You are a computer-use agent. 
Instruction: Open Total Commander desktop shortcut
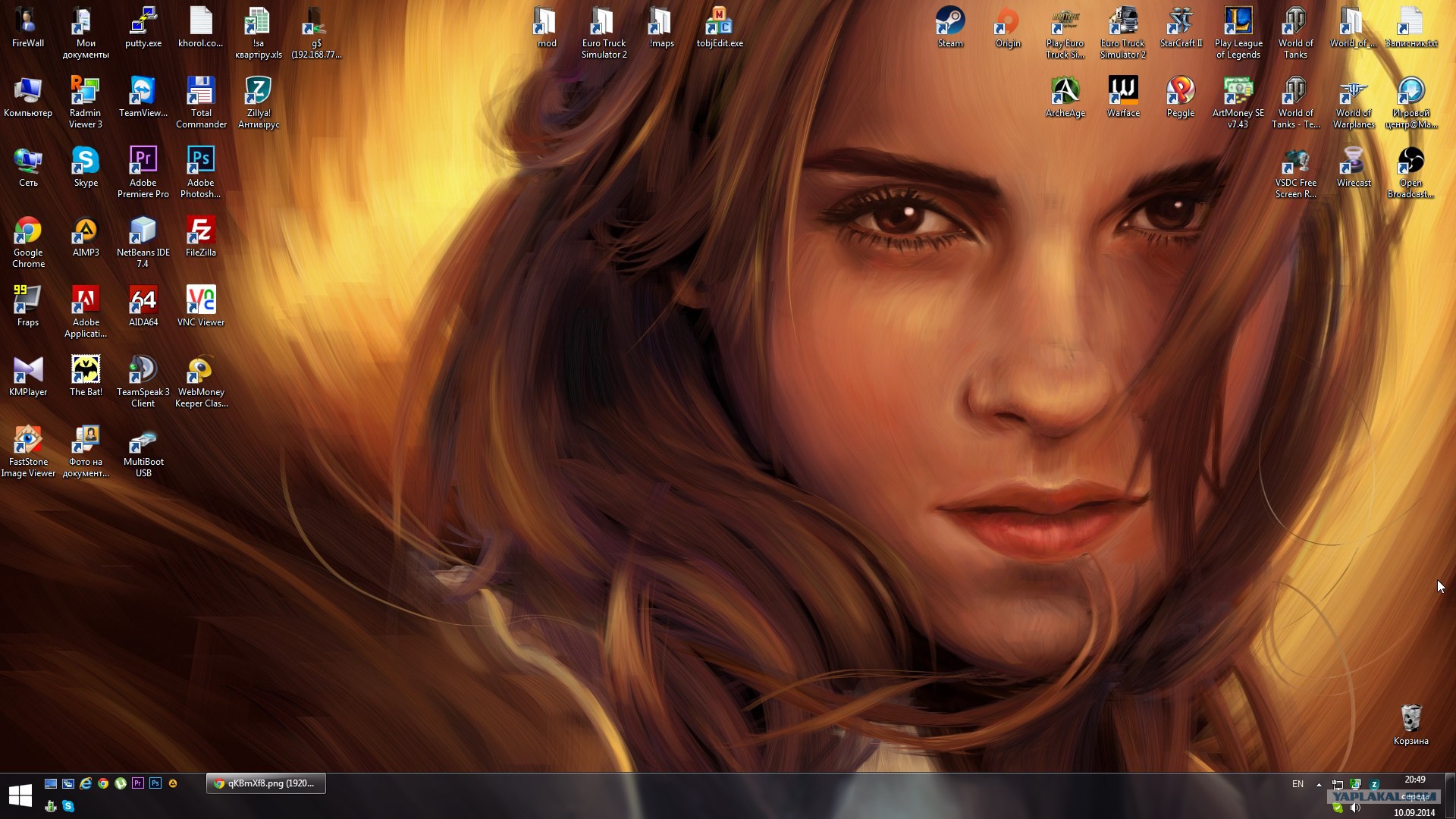(x=201, y=102)
